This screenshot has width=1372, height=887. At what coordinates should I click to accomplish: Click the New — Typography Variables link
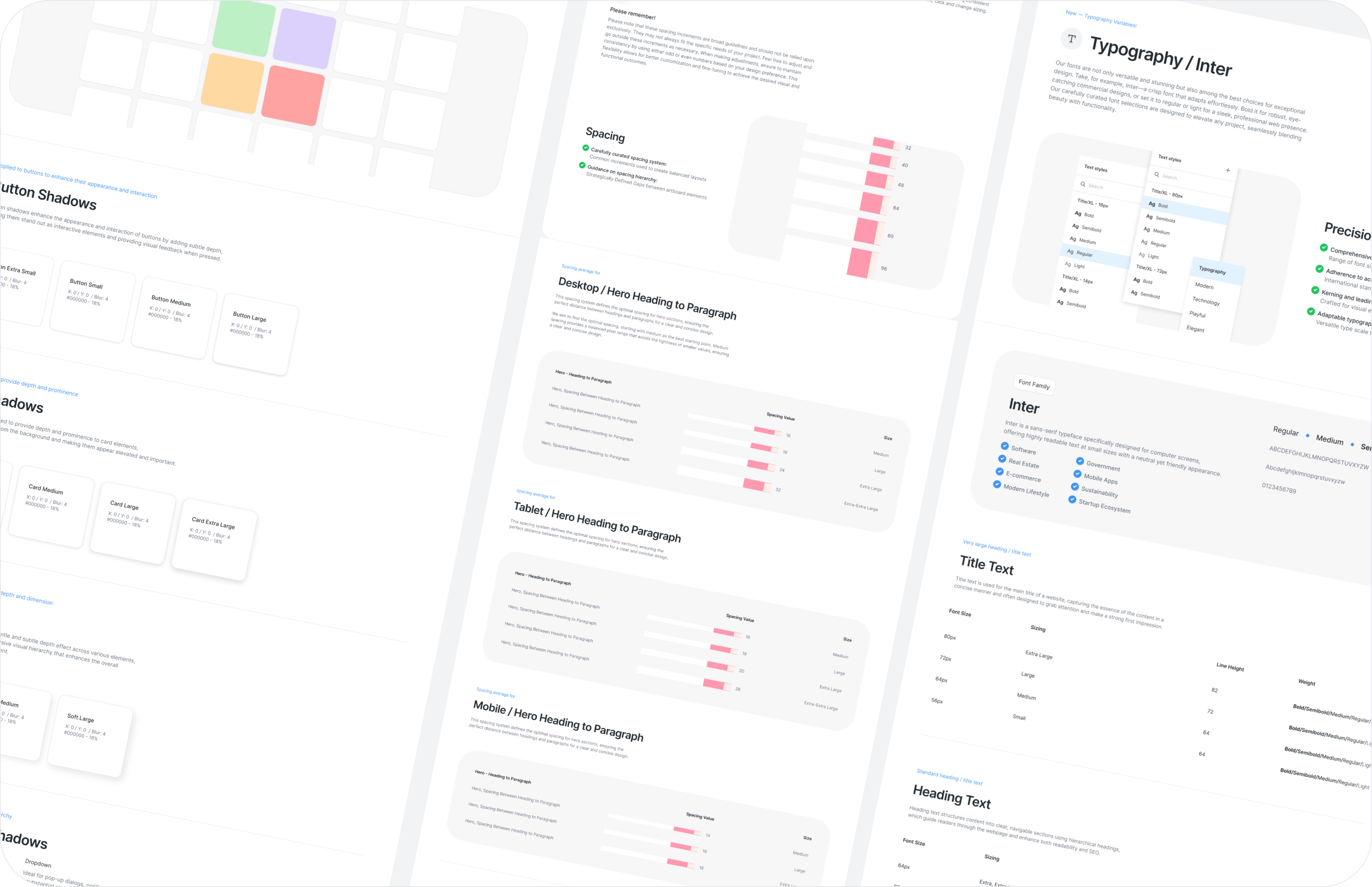(x=1101, y=18)
